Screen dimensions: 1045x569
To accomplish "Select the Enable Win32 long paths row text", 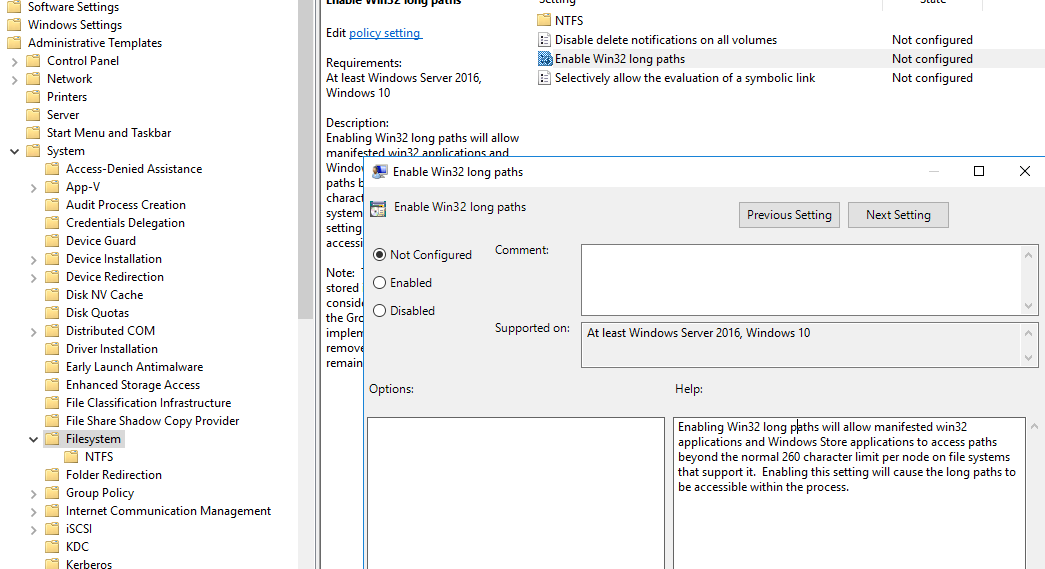I will pyautogui.click(x=620, y=59).
